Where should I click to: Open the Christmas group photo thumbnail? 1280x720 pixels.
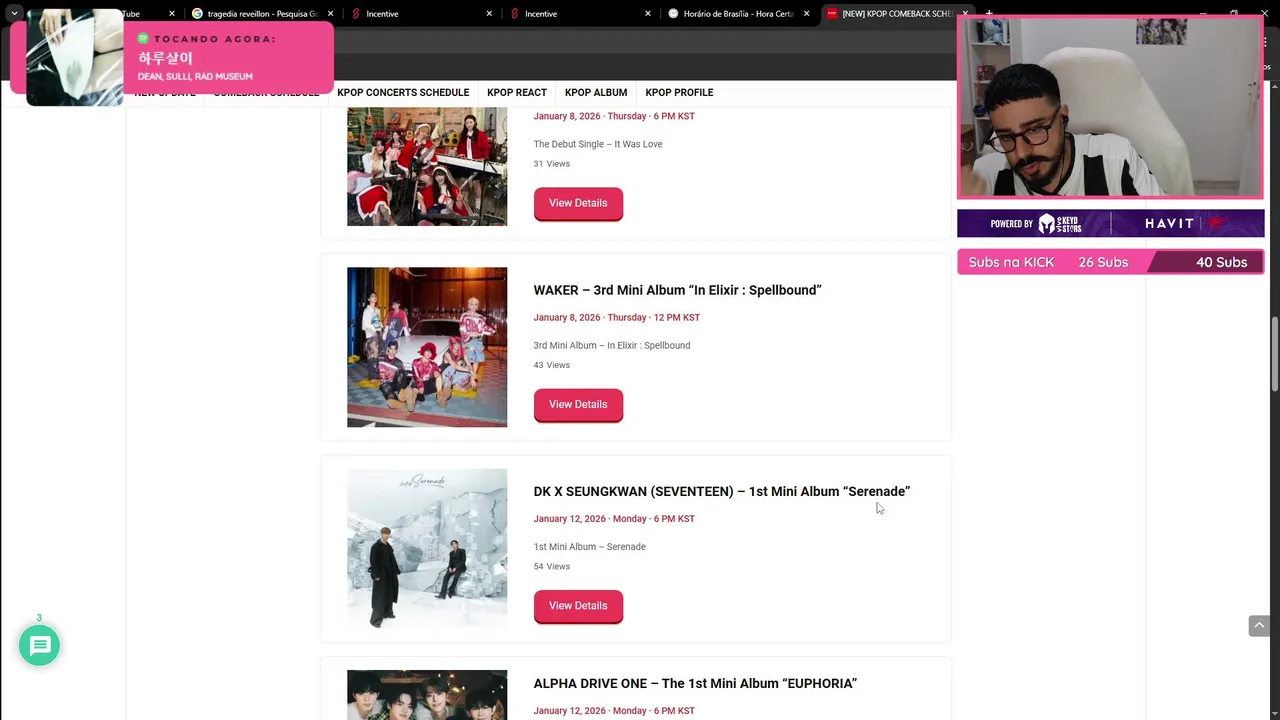pos(427,167)
